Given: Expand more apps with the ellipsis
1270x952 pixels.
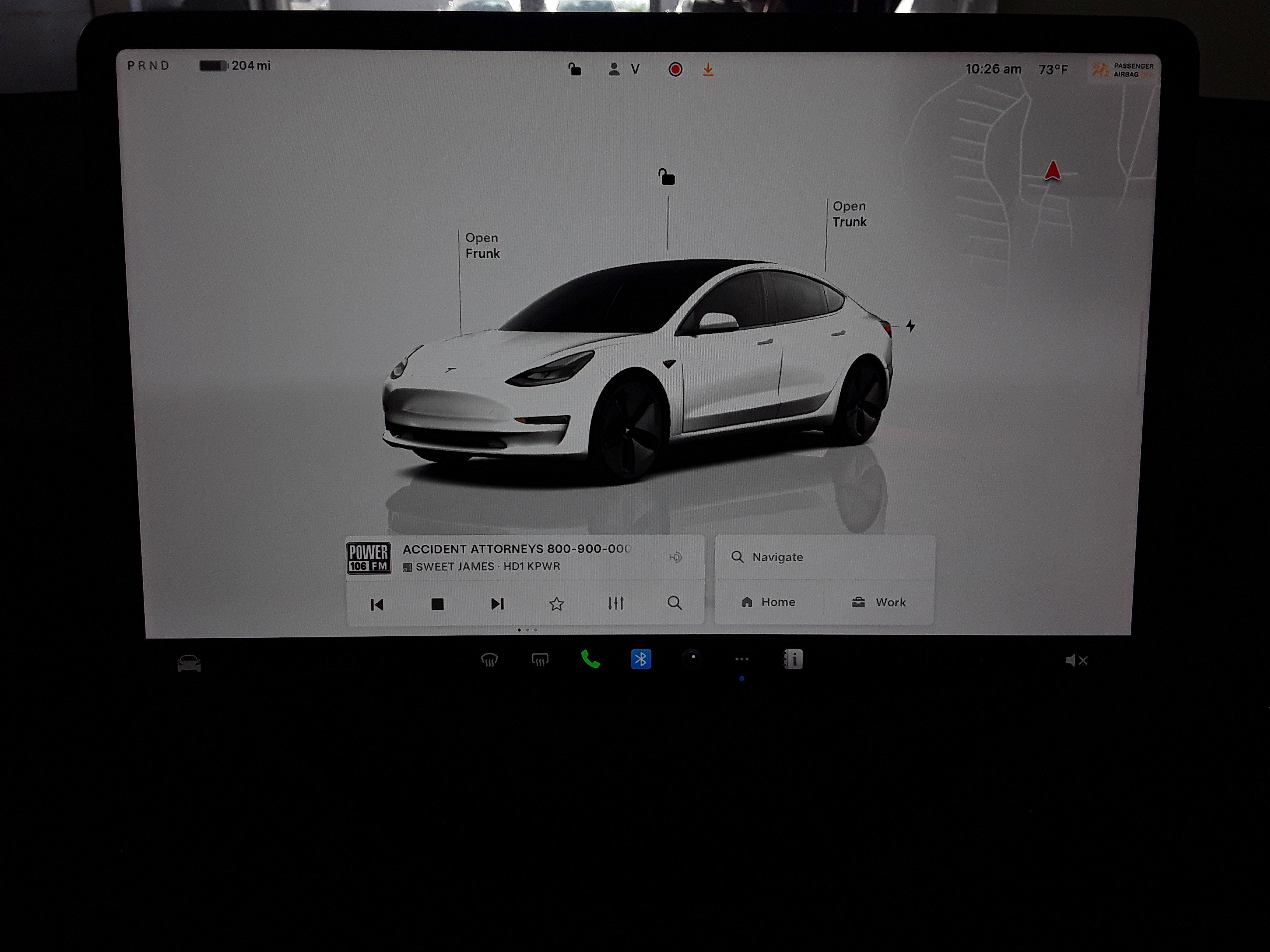Looking at the screenshot, I should click(741, 660).
